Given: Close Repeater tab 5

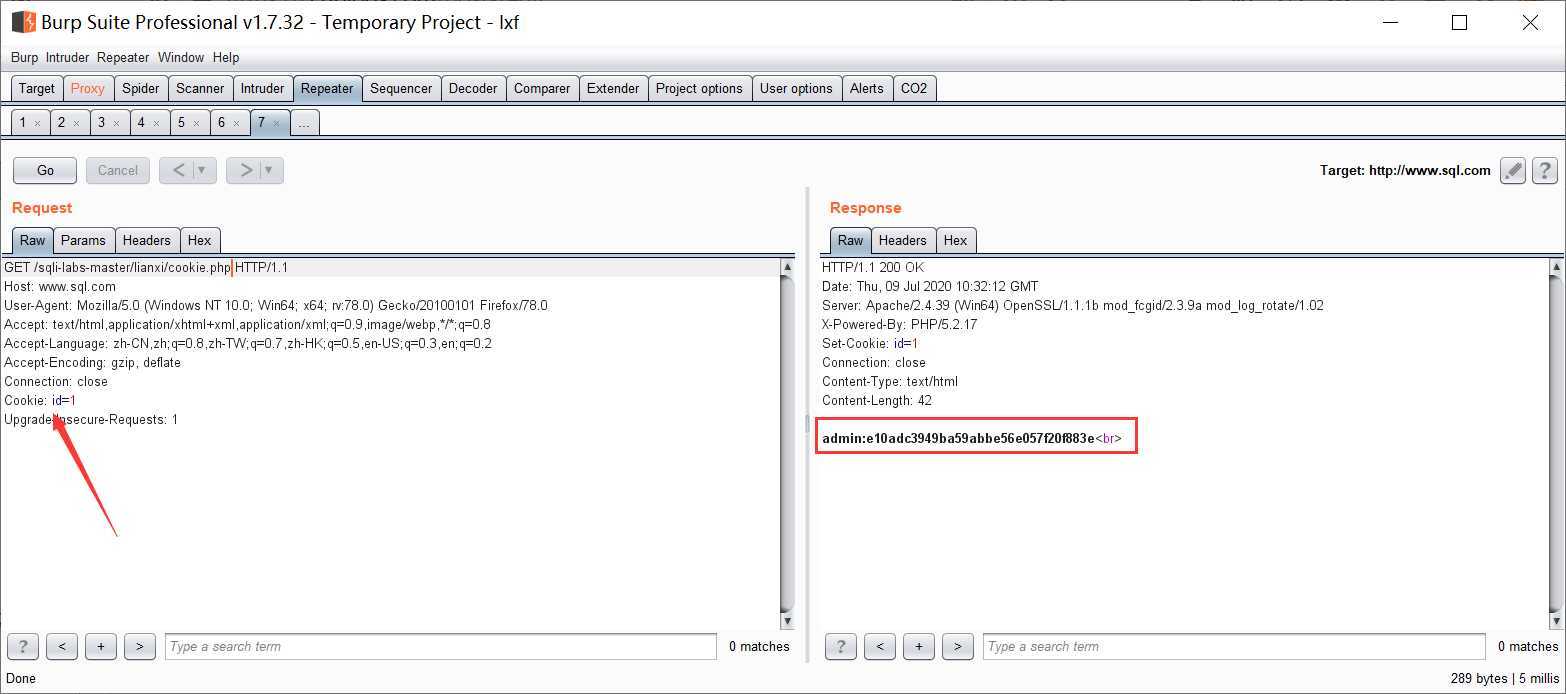Looking at the screenshot, I should coord(196,123).
